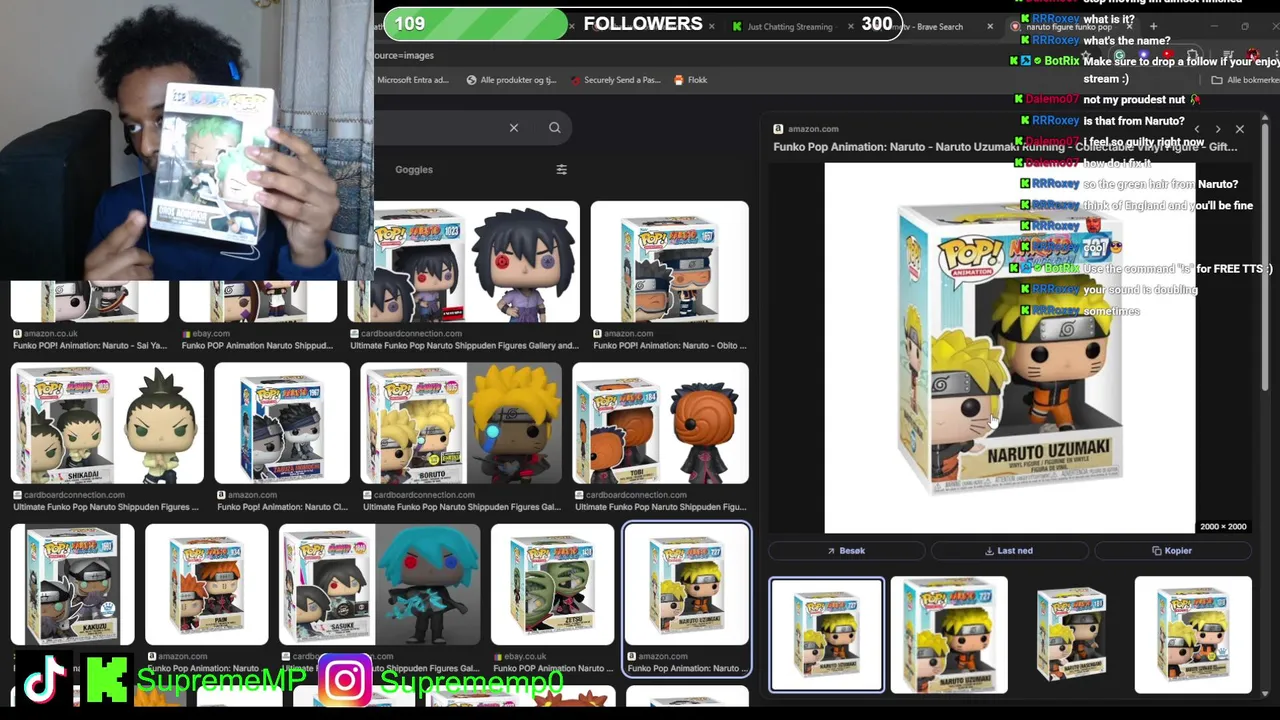
Task: Open the Funko Pop Animation Naruto title link
Action: (x=1005, y=147)
